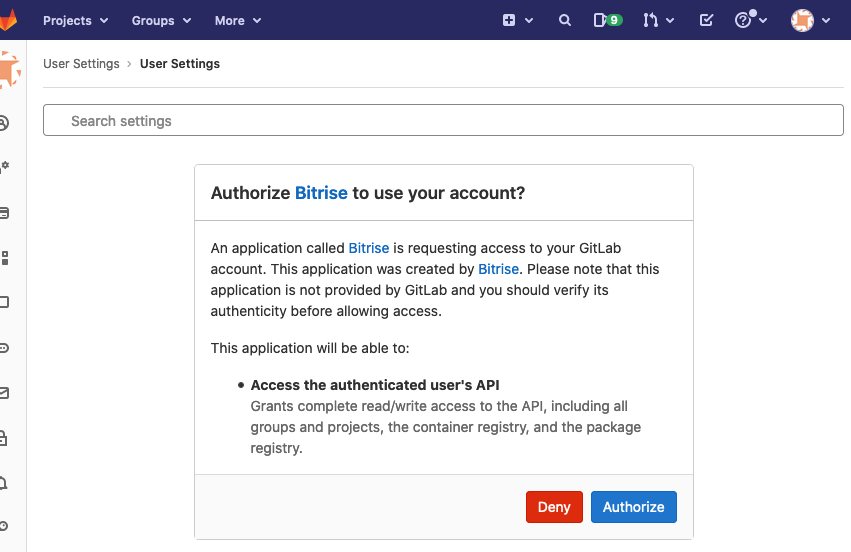Click the 'Grants complete read/write access' description

[x=445, y=427]
